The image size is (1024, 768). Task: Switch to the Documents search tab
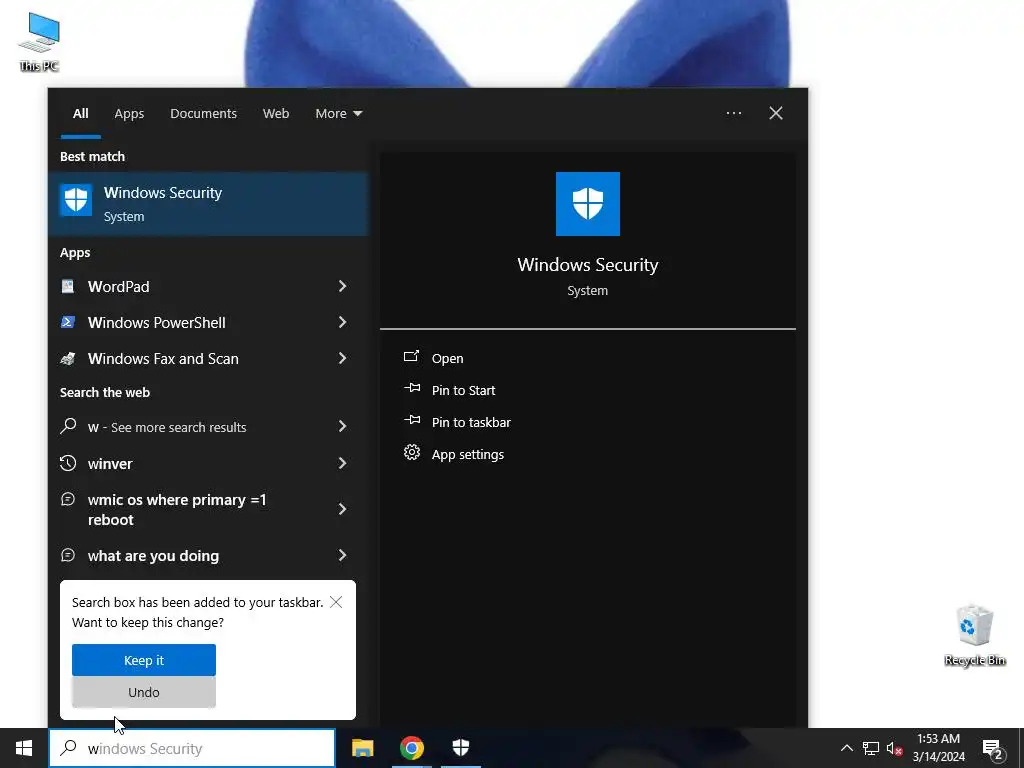tap(203, 113)
